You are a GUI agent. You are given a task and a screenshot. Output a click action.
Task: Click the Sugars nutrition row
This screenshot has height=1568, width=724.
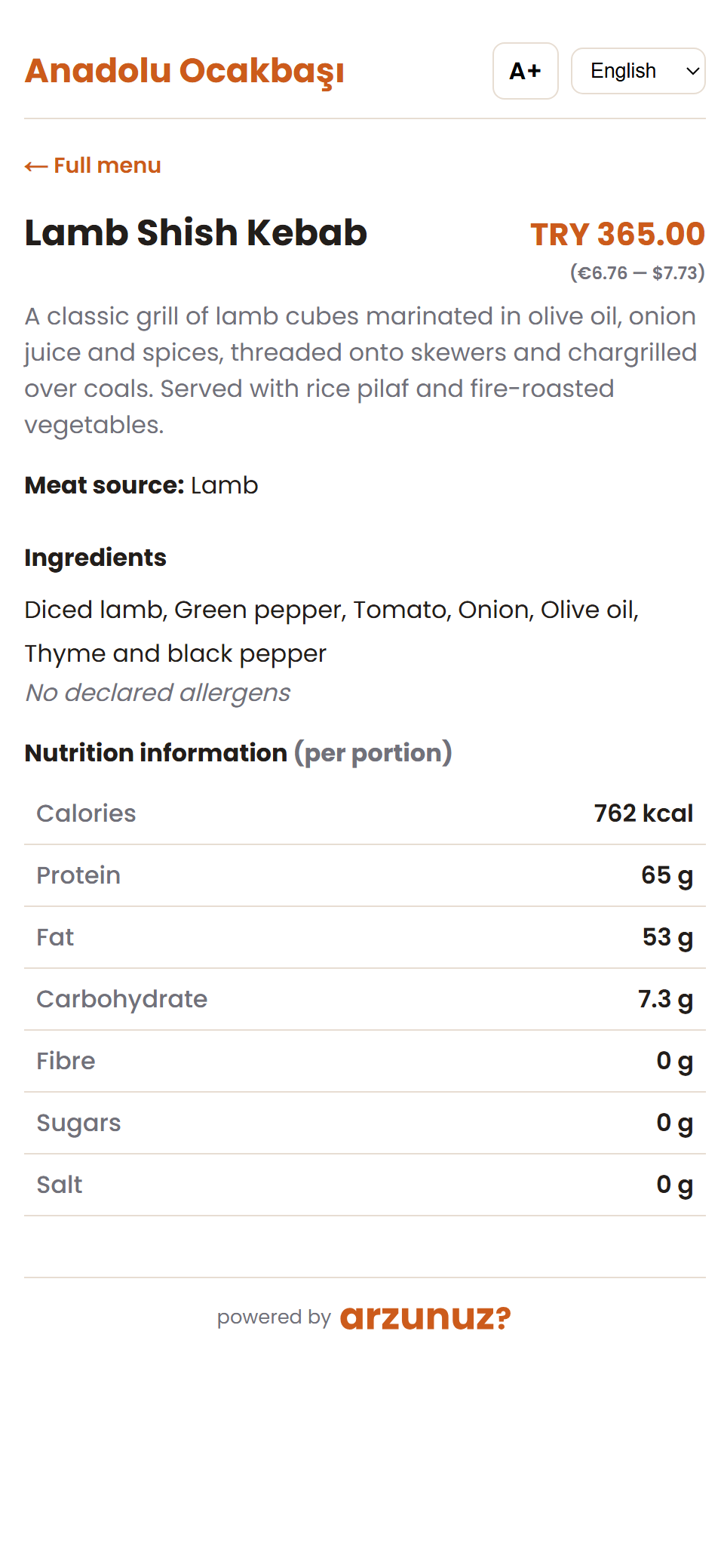click(x=365, y=1123)
